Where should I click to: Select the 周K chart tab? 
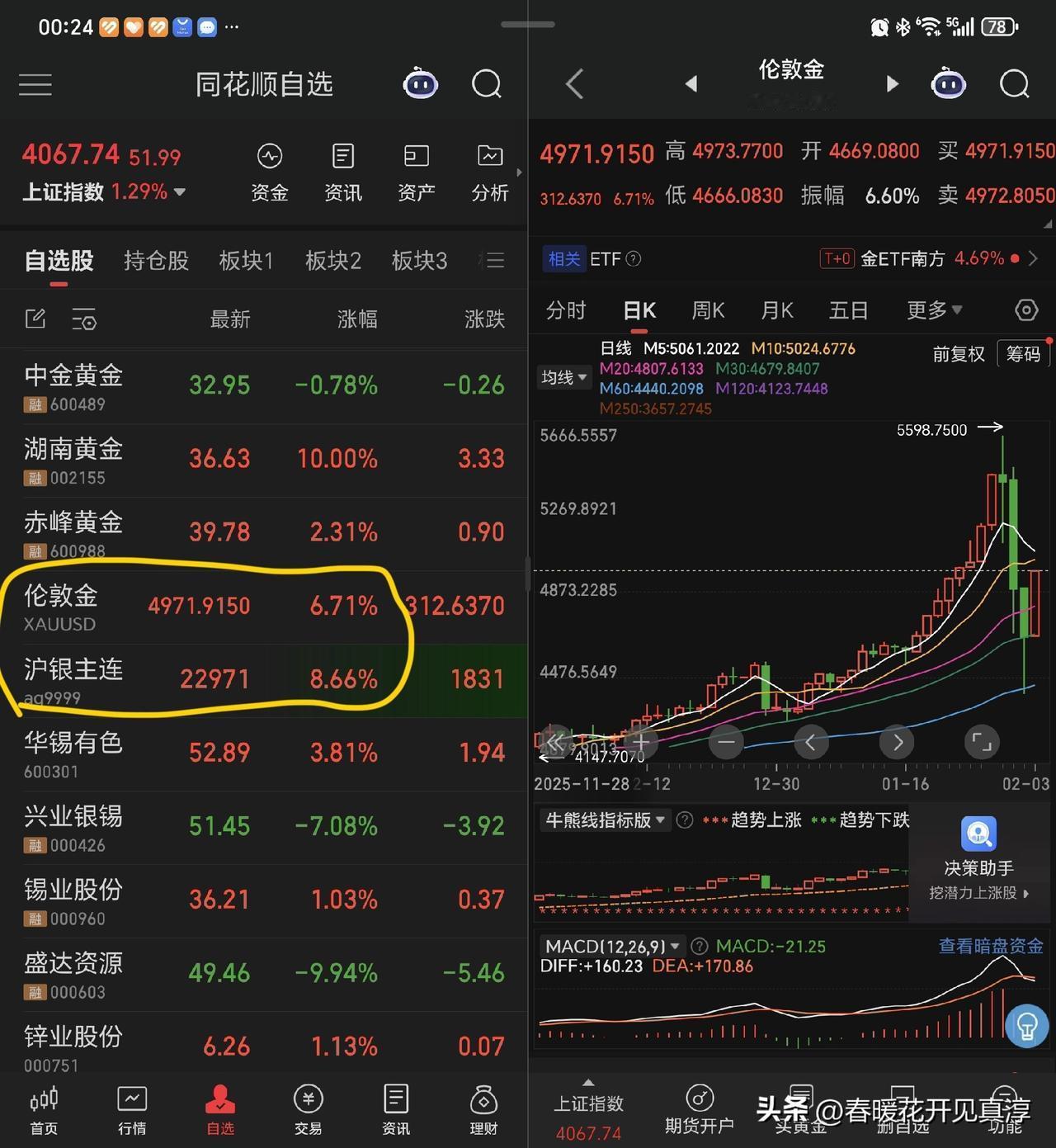[x=708, y=310]
